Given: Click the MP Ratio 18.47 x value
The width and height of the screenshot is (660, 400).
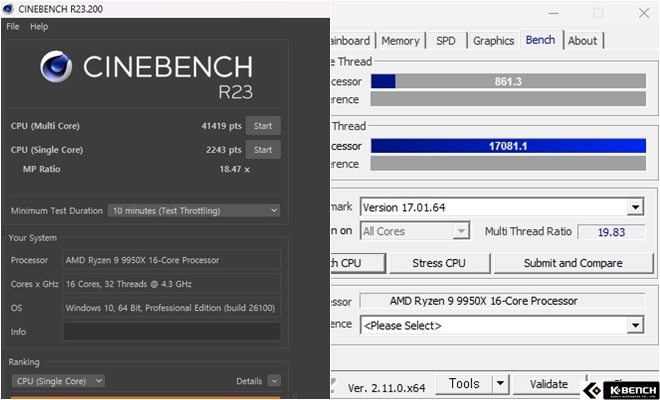Looking at the screenshot, I should (234, 169).
